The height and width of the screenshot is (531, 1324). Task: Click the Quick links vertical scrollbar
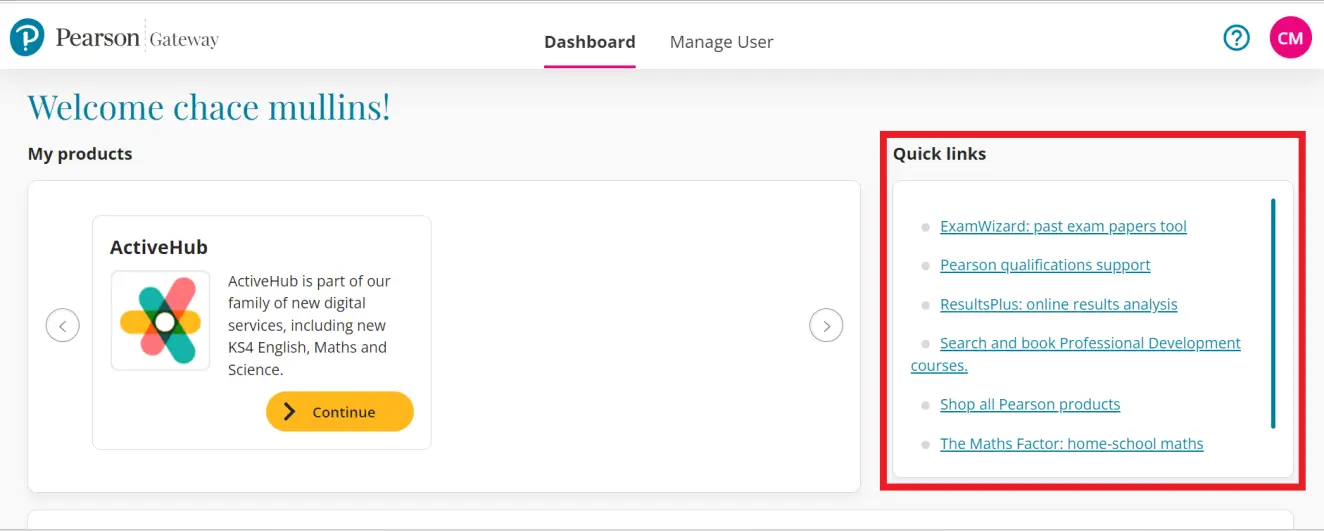(1273, 313)
